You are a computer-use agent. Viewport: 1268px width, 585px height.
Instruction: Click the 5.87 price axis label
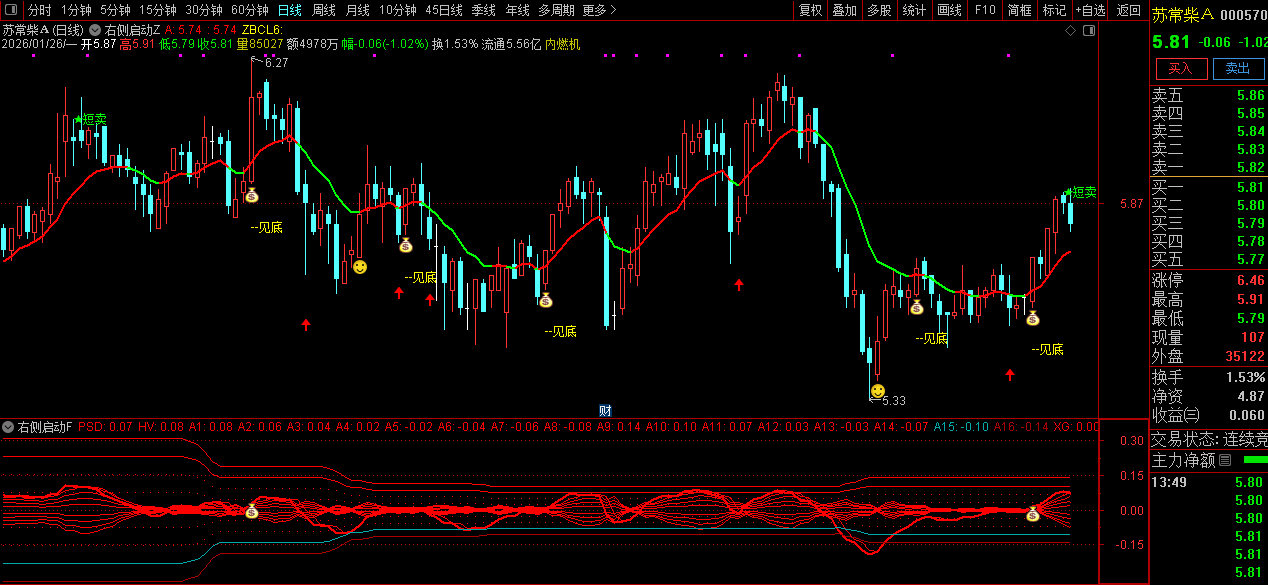1131,204
